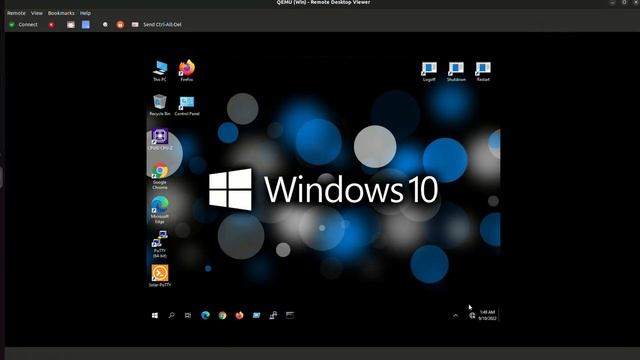Open Control Panel icon on taskbar

(256, 315)
